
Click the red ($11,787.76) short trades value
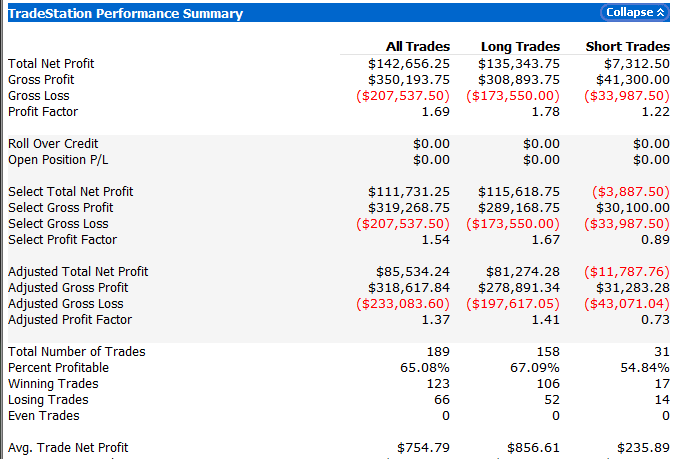[x=626, y=272]
